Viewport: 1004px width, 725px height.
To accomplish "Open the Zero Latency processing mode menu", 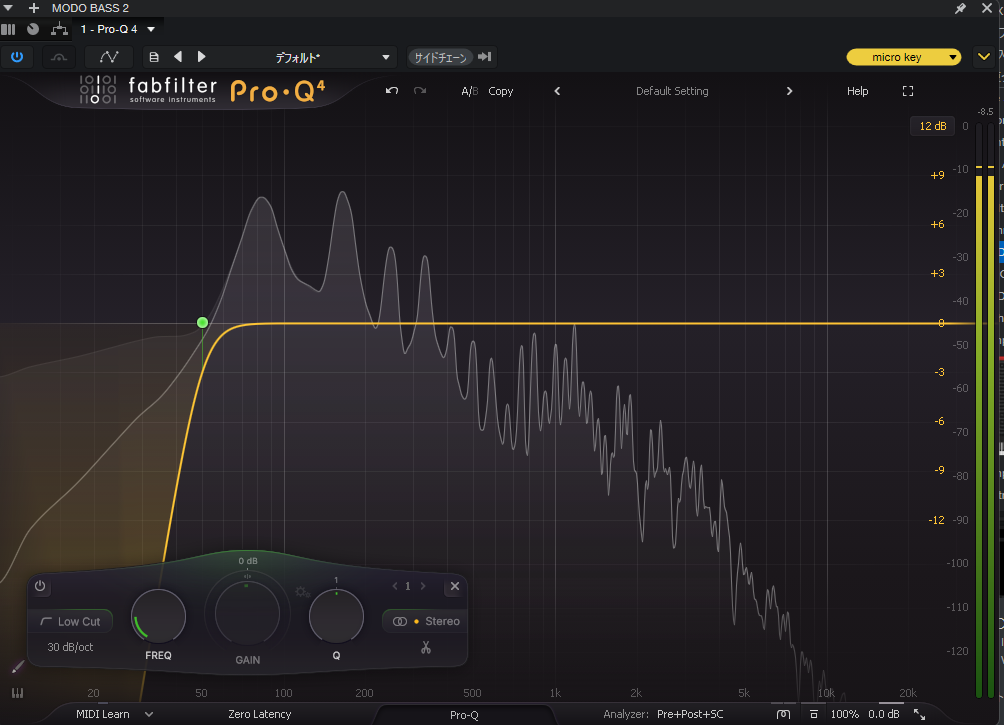I will (259, 714).
